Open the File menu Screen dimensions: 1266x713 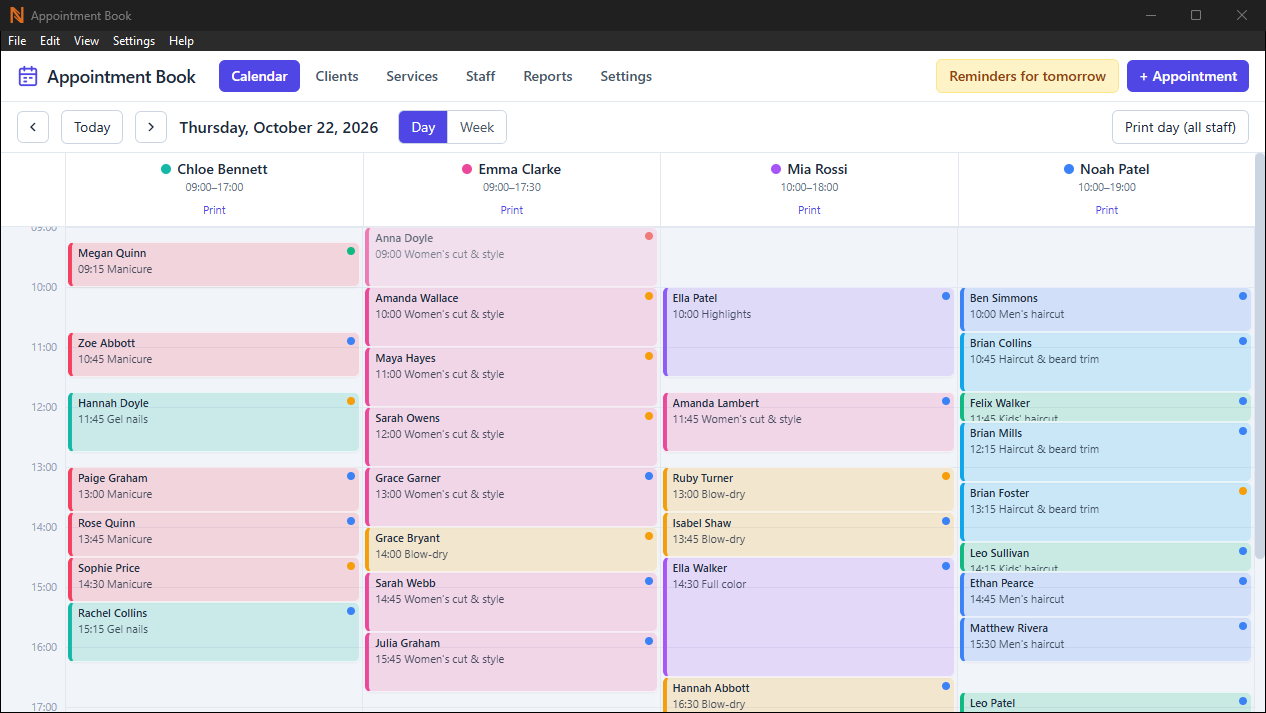17,41
